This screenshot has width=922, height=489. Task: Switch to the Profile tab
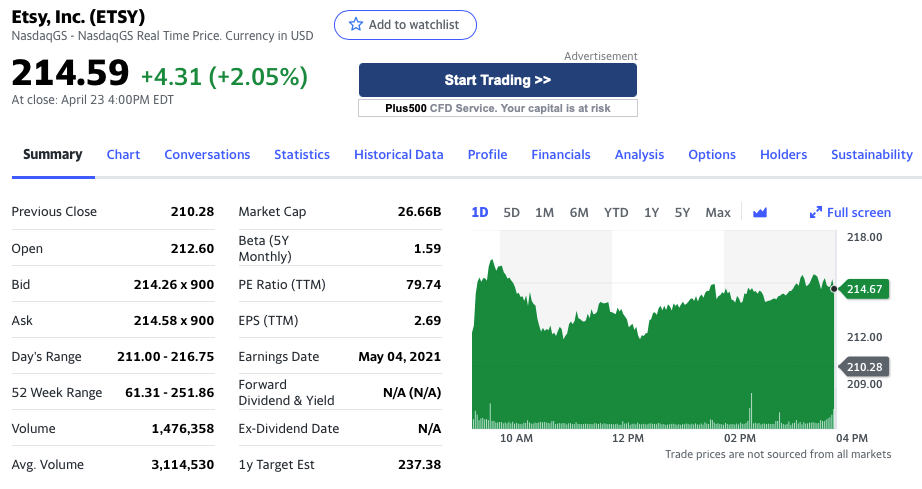click(x=487, y=155)
